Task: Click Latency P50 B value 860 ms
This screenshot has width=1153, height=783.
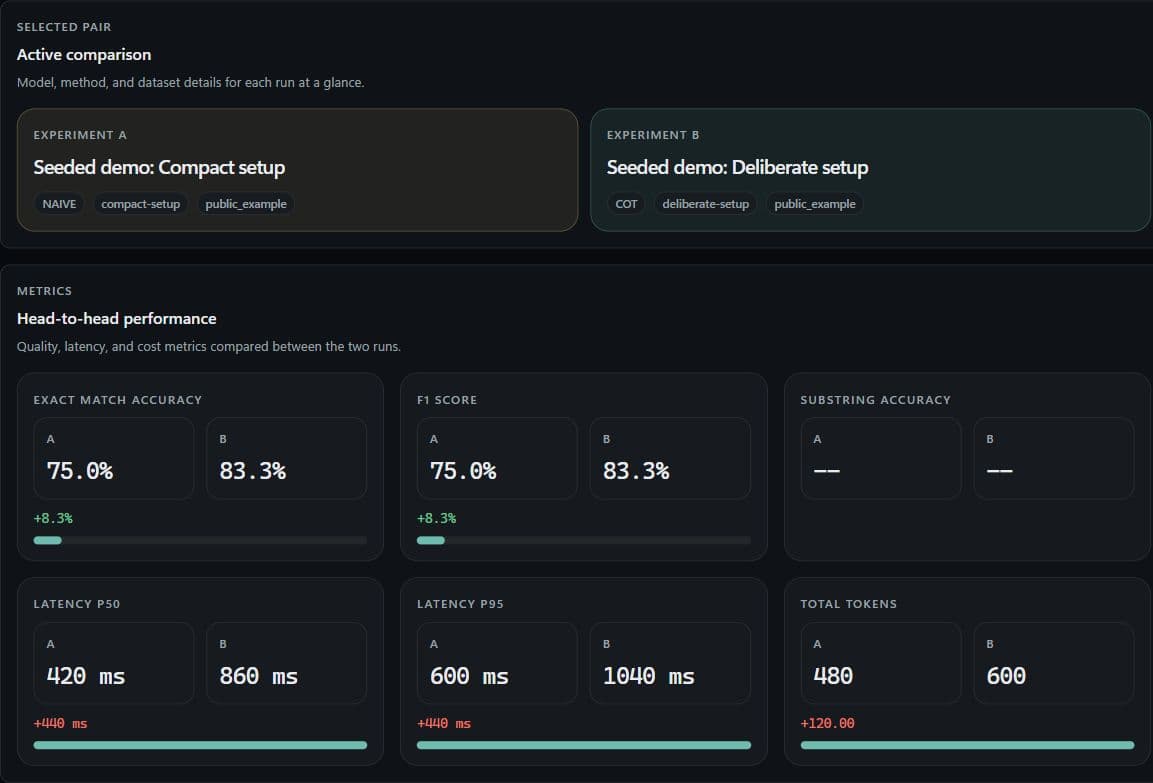Action: coord(259,676)
